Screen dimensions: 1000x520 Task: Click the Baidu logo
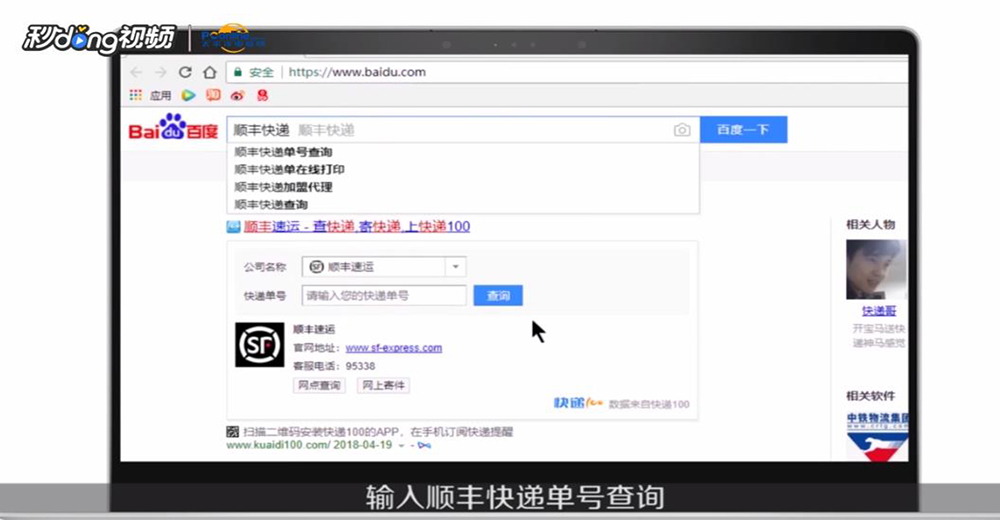[x=173, y=127]
